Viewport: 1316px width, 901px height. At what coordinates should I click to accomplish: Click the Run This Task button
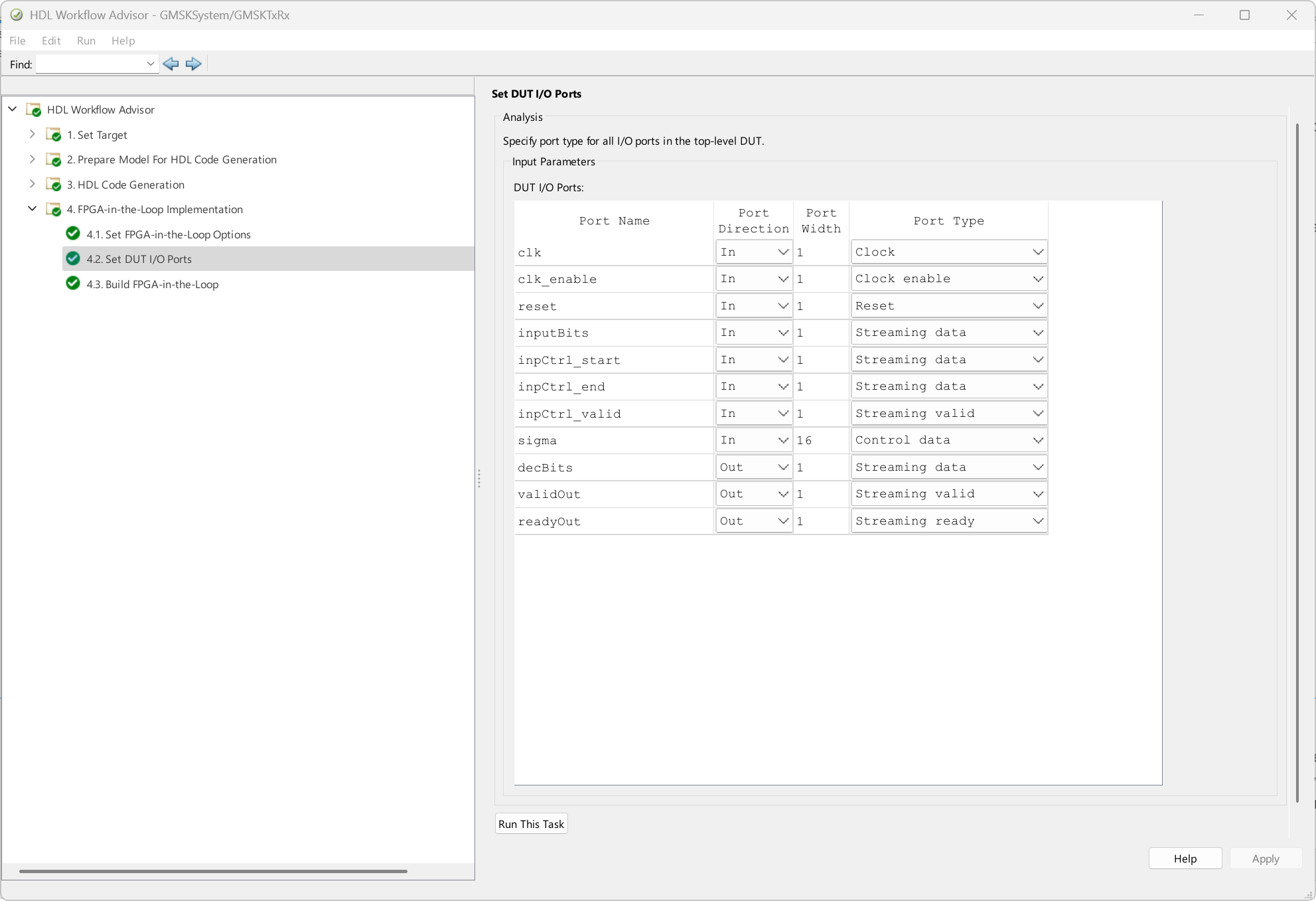[x=531, y=824]
